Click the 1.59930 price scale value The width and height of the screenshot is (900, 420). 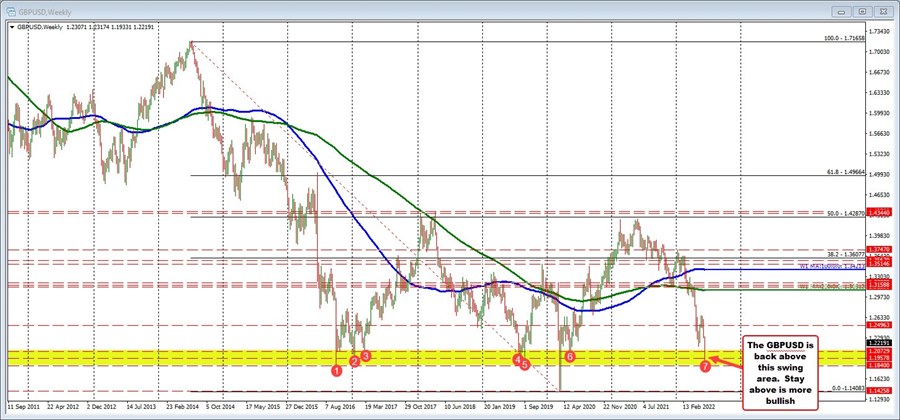click(x=877, y=114)
